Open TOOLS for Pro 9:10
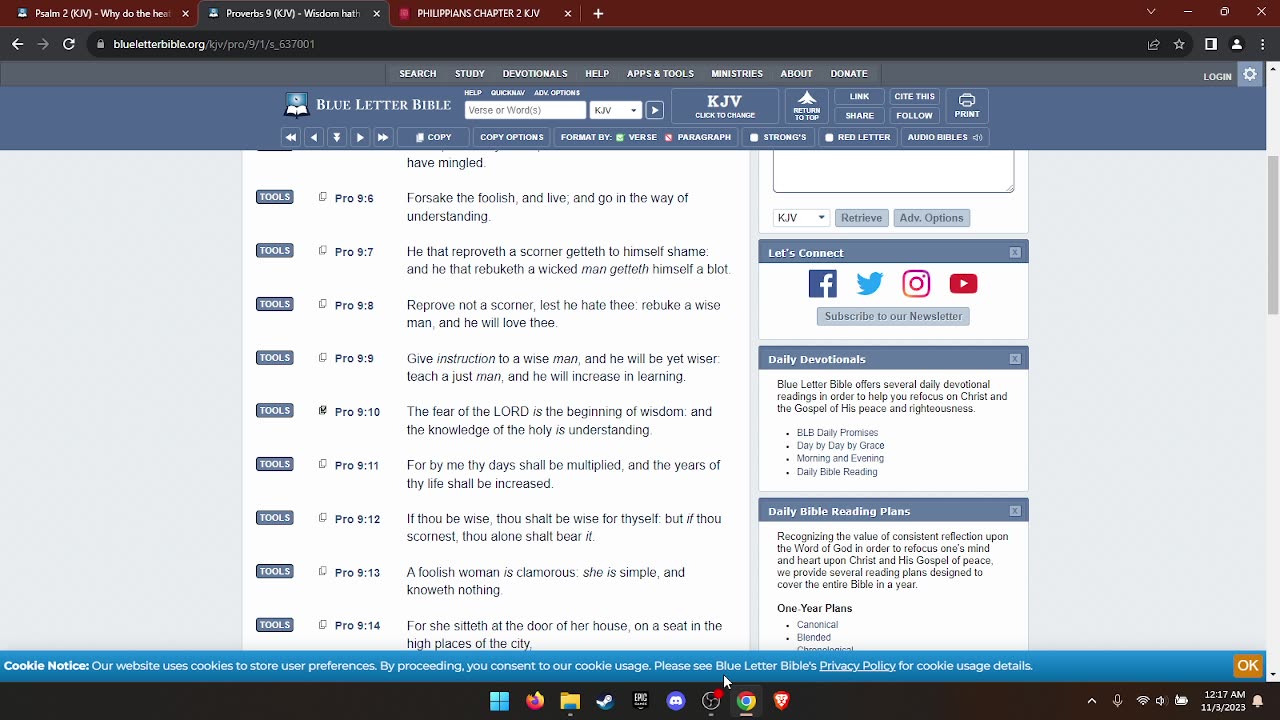The image size is (1280, 720). click(275, 411)
